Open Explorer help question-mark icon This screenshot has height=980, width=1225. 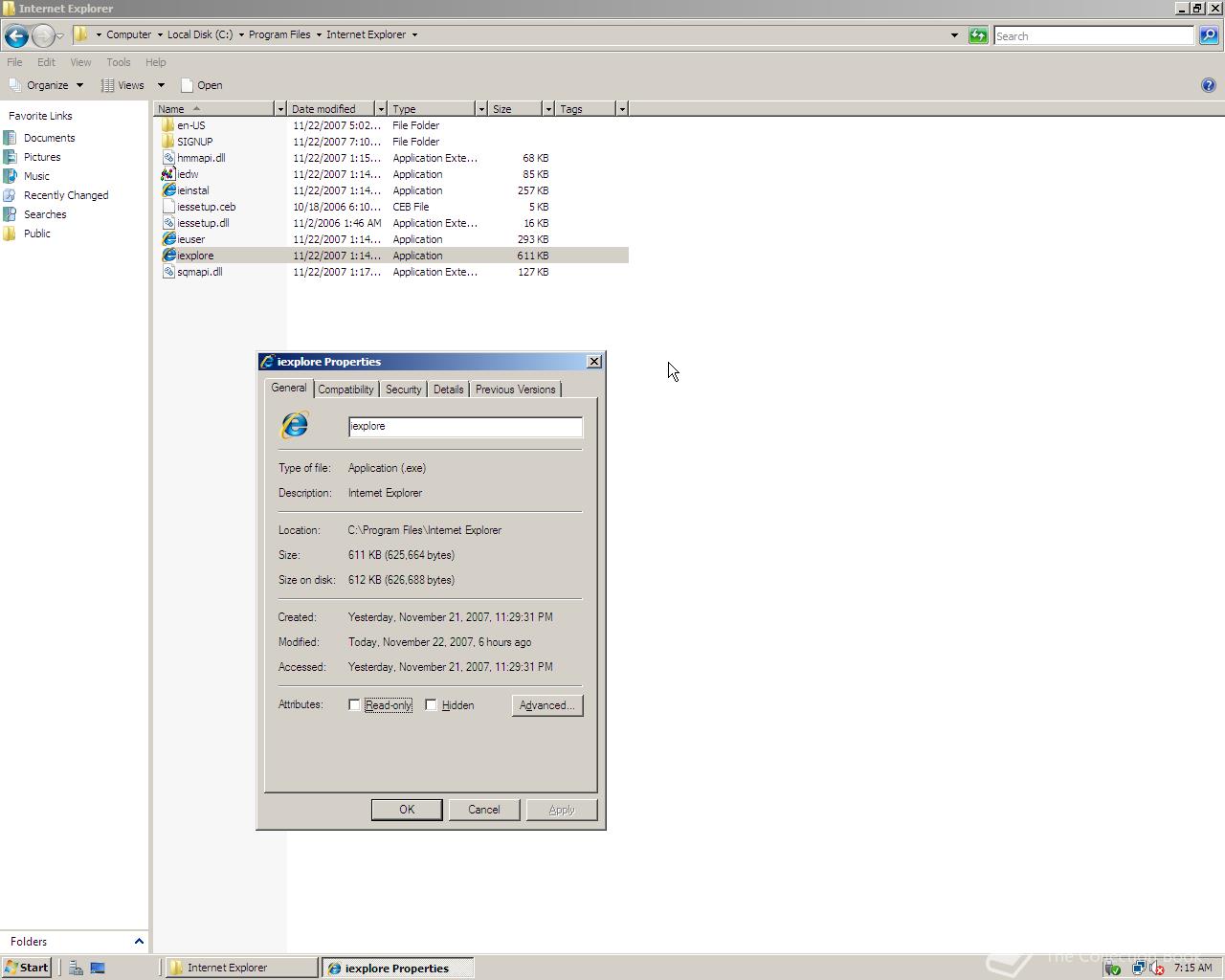pyautogui.click(x=1208, y=85)
